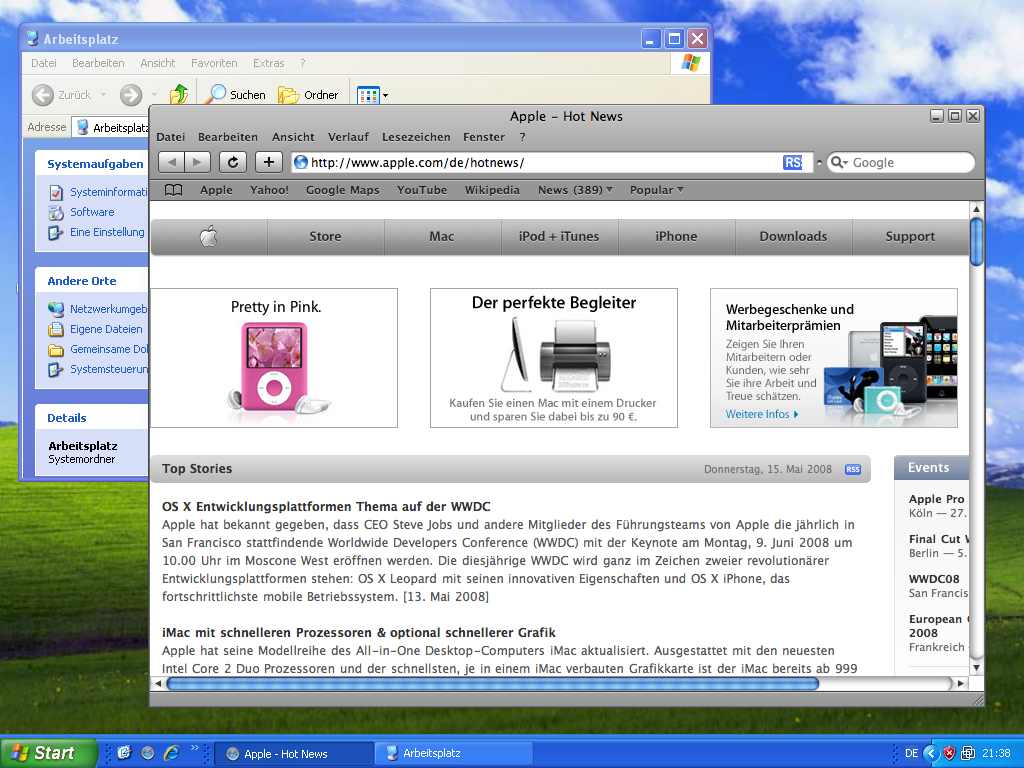Screen dimensions: 1024x768
Task: Open the views dropdown arrow in Arbeitsplatz
Action: tap(385, 95)
